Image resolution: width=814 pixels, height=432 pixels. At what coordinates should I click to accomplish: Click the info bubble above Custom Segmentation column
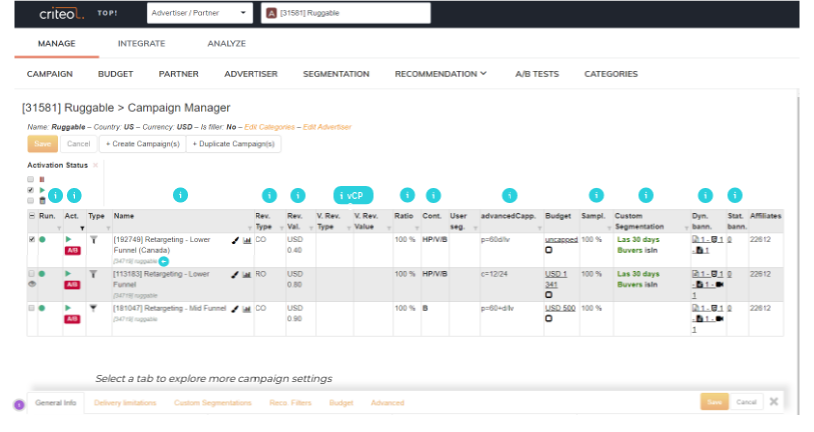coord(646,195)
